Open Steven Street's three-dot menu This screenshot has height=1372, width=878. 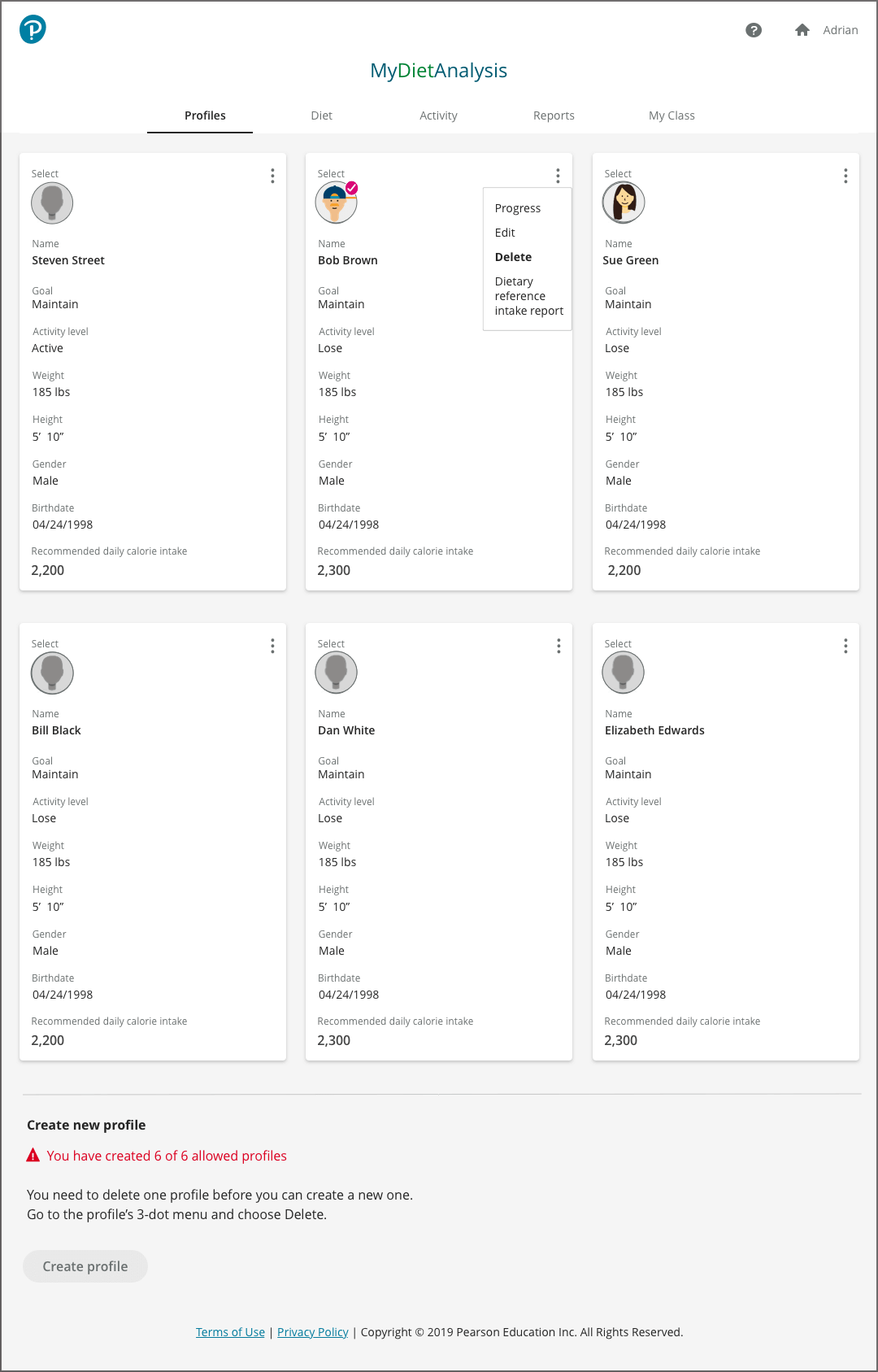272,176
